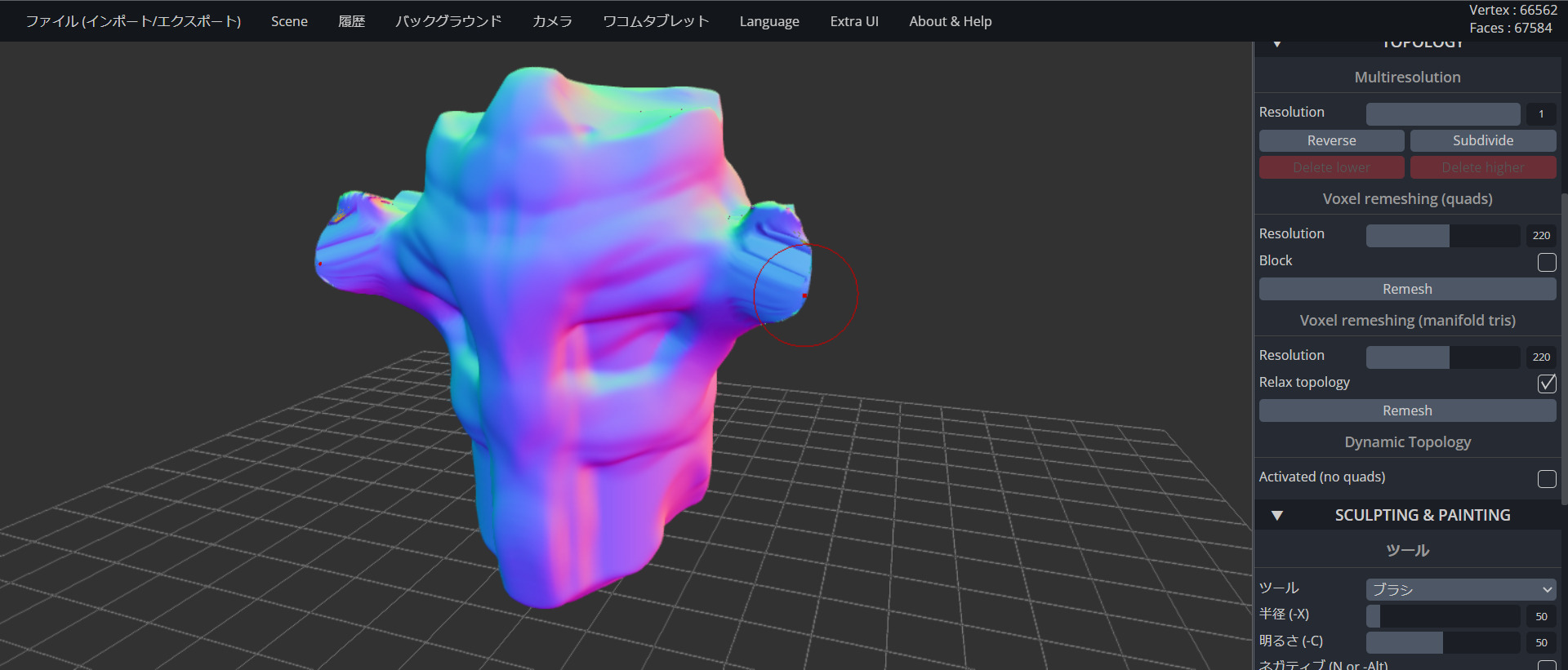Viewport: 1568px width, 670px height.
Task: Toggle the ネガティブ checkbox
Action: 1547,665
